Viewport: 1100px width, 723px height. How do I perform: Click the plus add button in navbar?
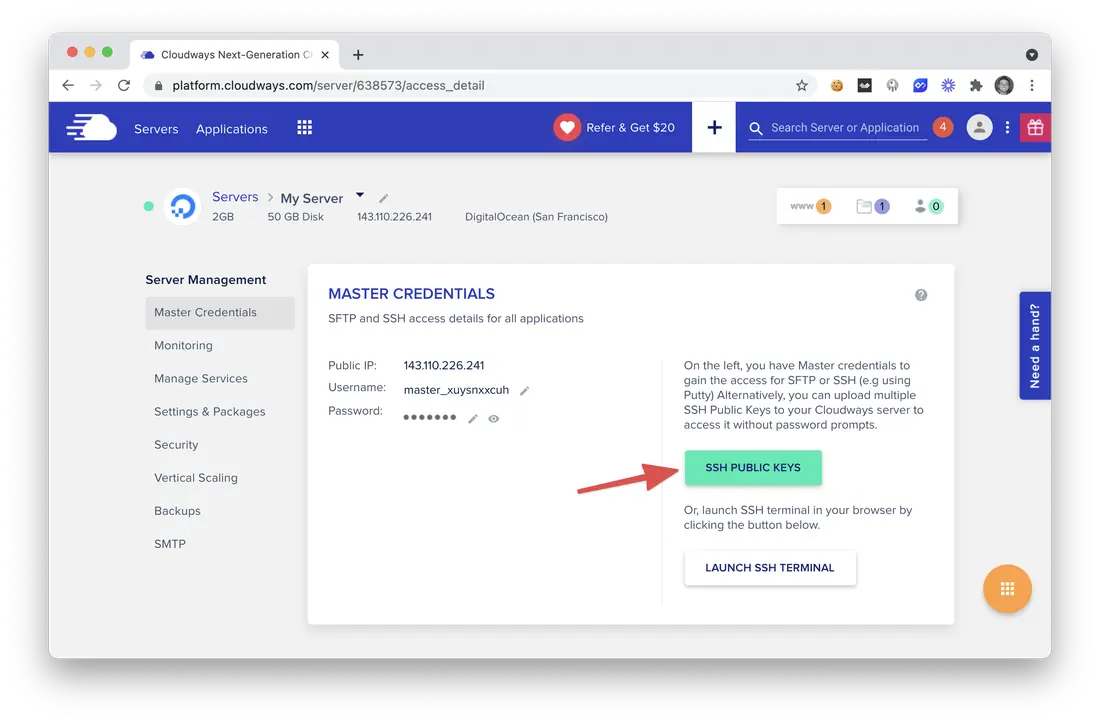[714, 128]
